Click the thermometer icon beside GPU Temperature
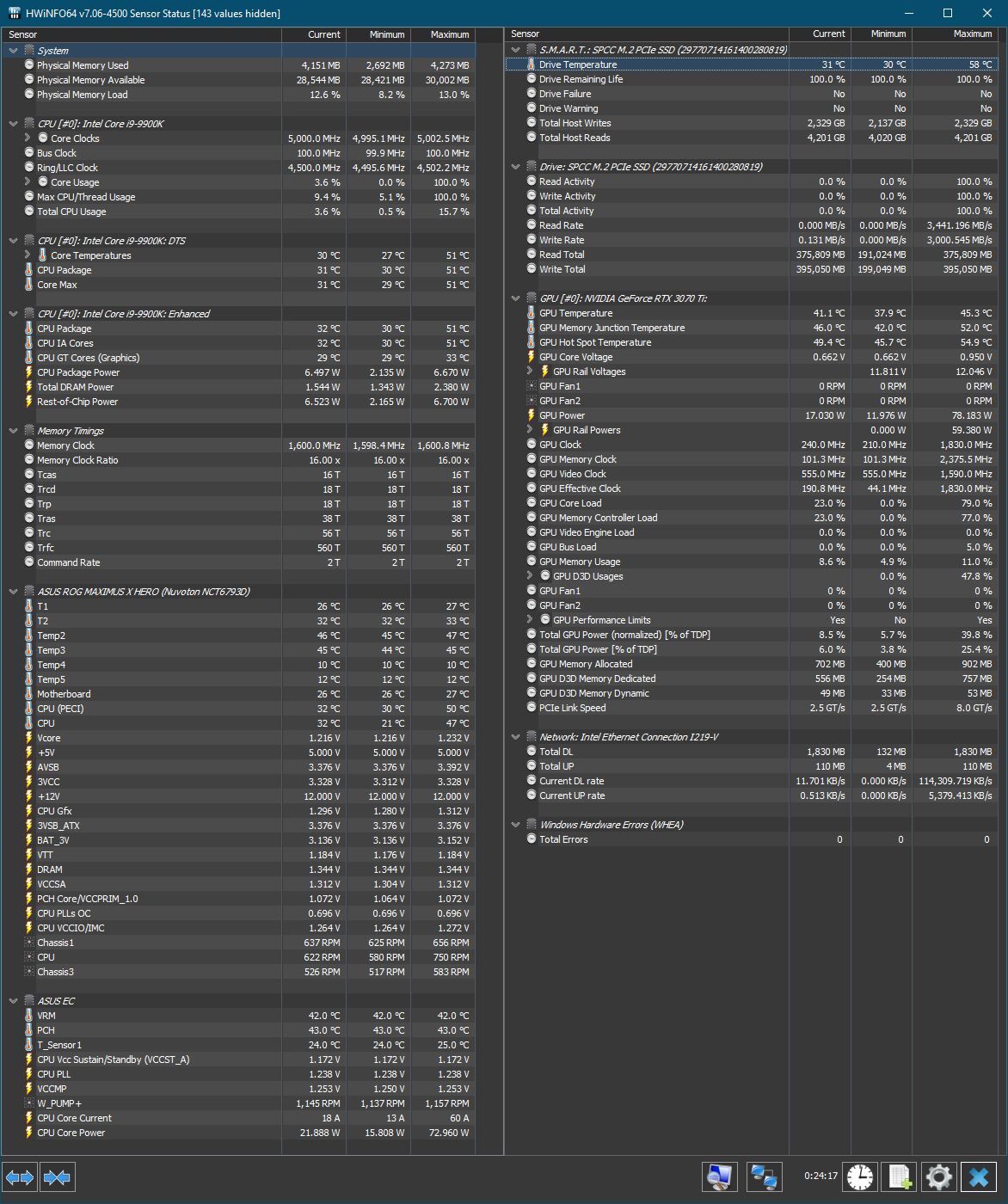This screenshot has width=1008, height=1204. coord(532,313)
